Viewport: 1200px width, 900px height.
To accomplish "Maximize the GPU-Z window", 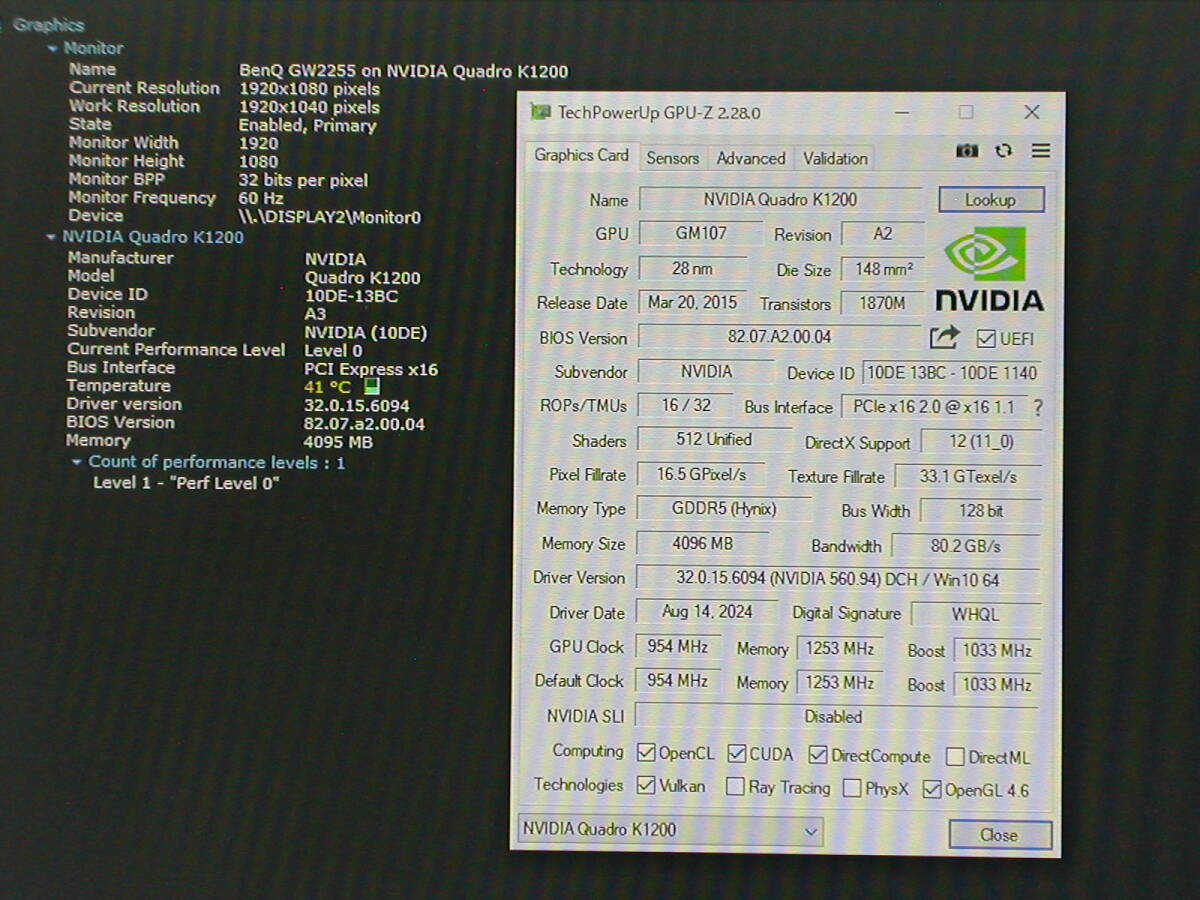I will pos(966,112).
